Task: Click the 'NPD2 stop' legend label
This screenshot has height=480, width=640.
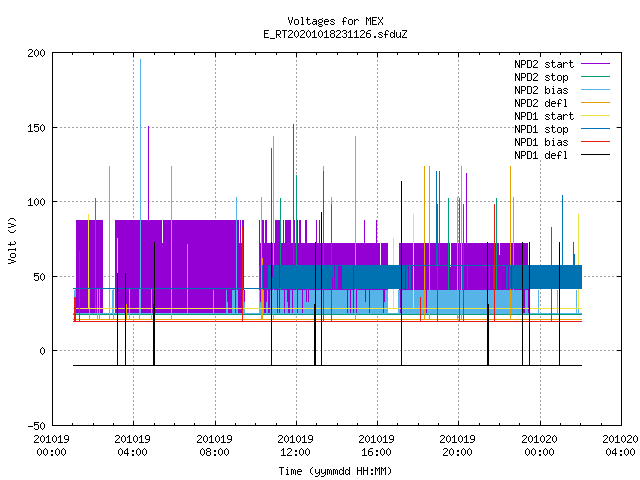Action: pos(541,77)
